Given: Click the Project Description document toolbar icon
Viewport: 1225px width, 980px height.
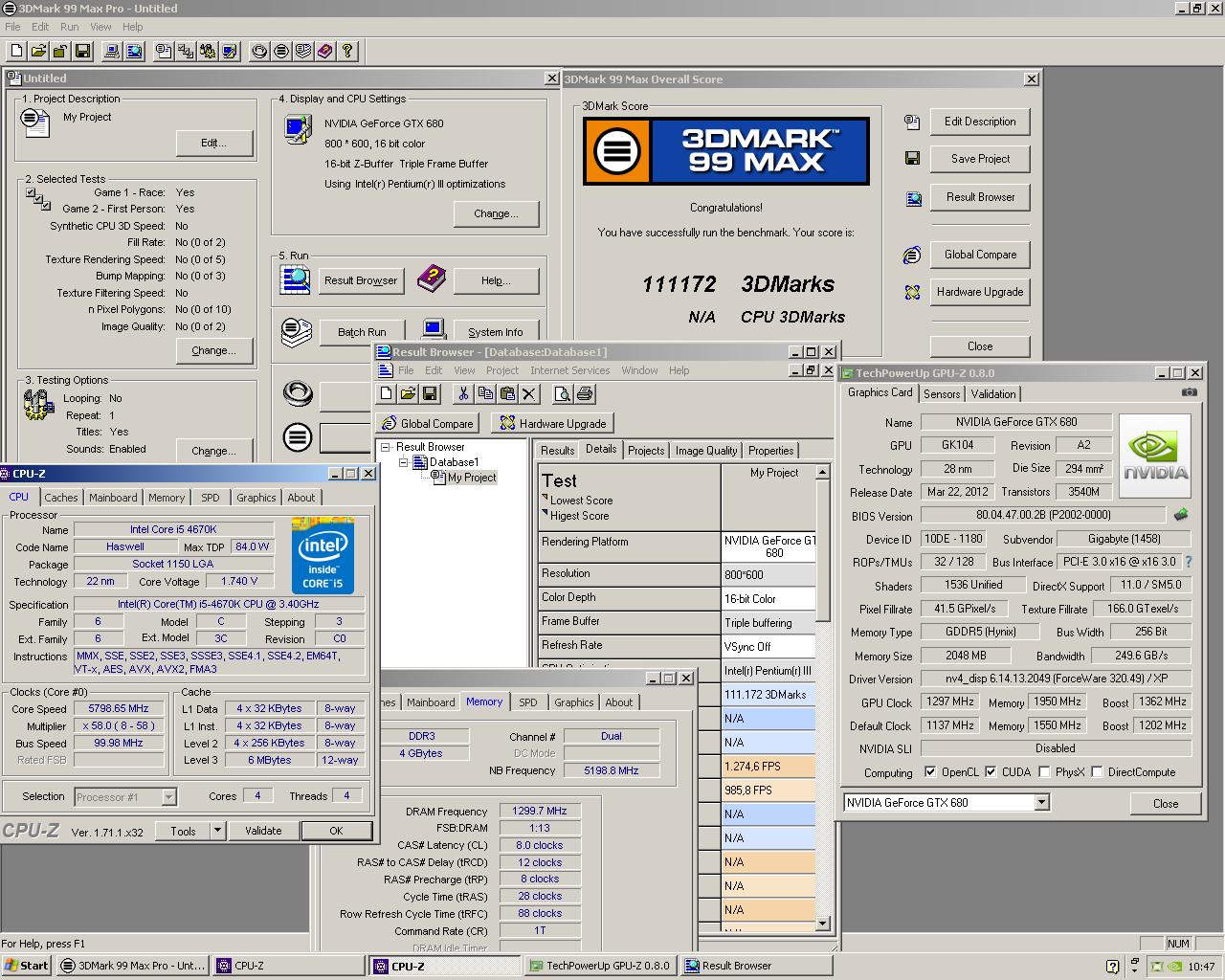Looking at the screenshot, I should tap(164, 51).
